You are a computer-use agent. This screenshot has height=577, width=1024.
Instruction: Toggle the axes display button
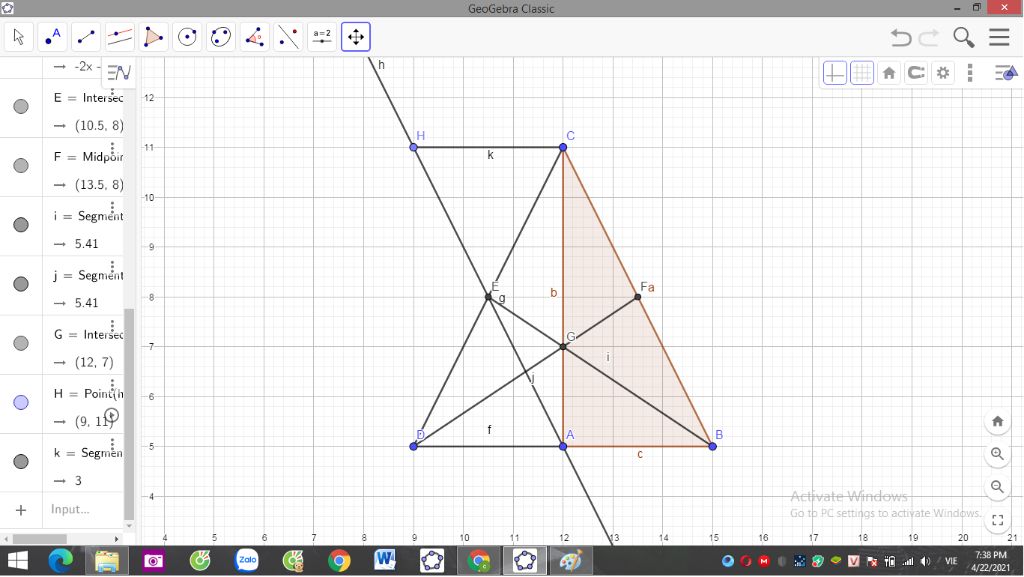tap(835, 72)
